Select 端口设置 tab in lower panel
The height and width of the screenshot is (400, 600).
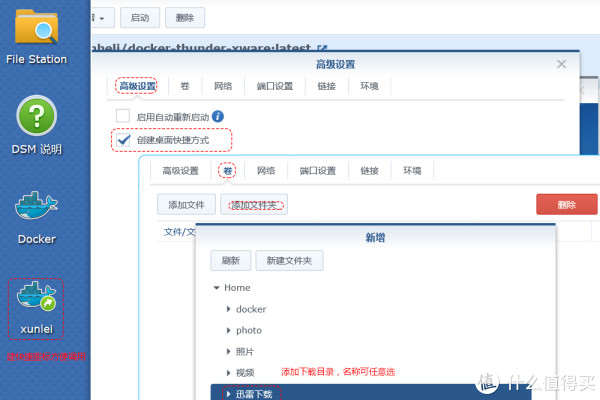[318, 171]
